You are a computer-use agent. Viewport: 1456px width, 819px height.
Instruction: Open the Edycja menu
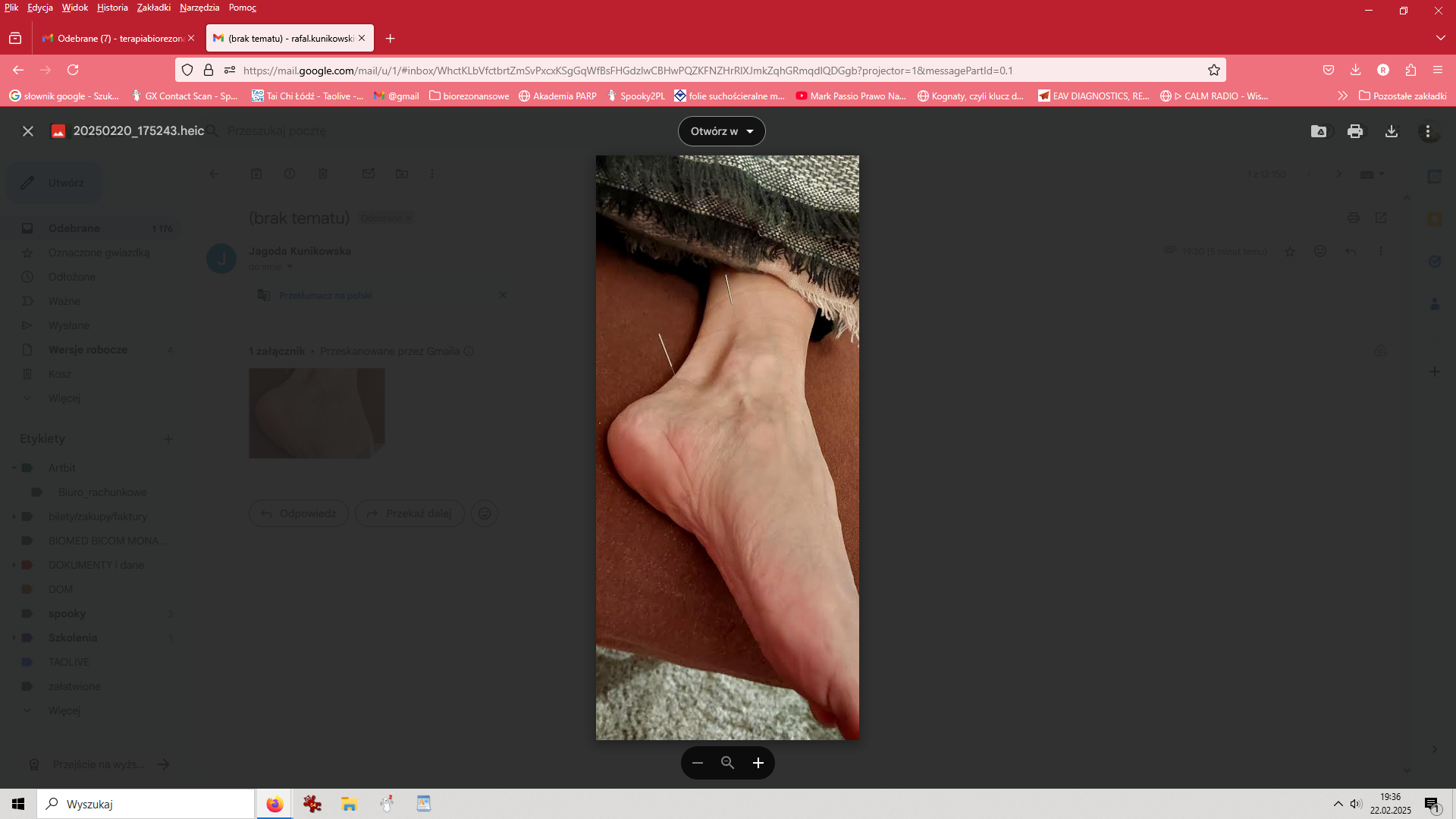(x=40, y=8)
